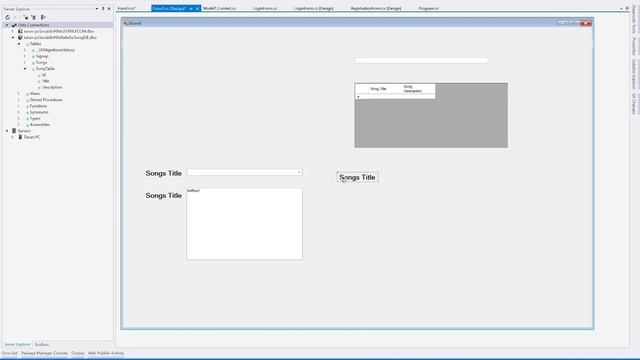The image size is (640, 360).
Task: Select the Tables folder
Action: coord(35,44)
